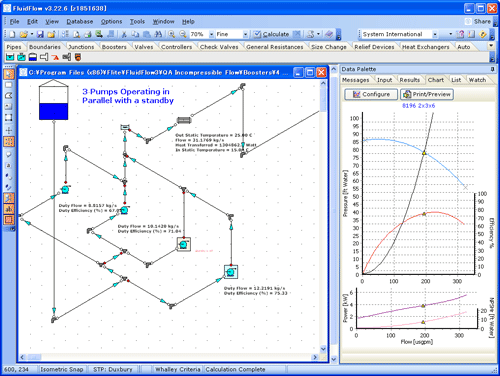
Task: Switch to the Boosters component tab
Action: coord(114,47)
